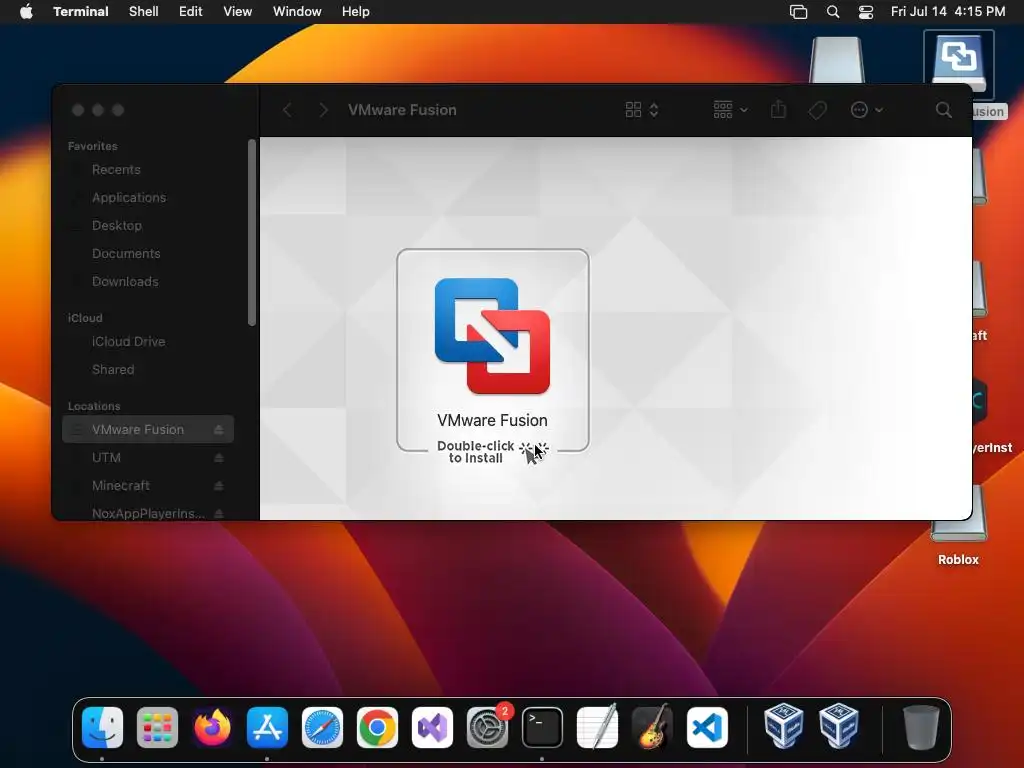This screenshot has height=768, width=1024.
Task: Open the More actions ellipsis menu
Action: tap(867, 110)
